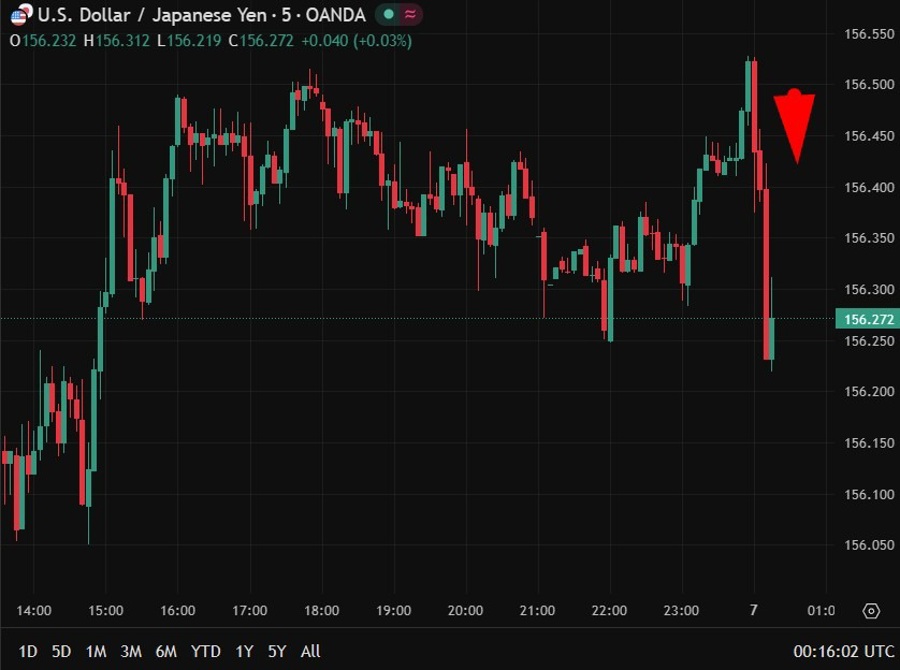Click the 156.200 price axis label
The image size is (900, 670).
869,392
